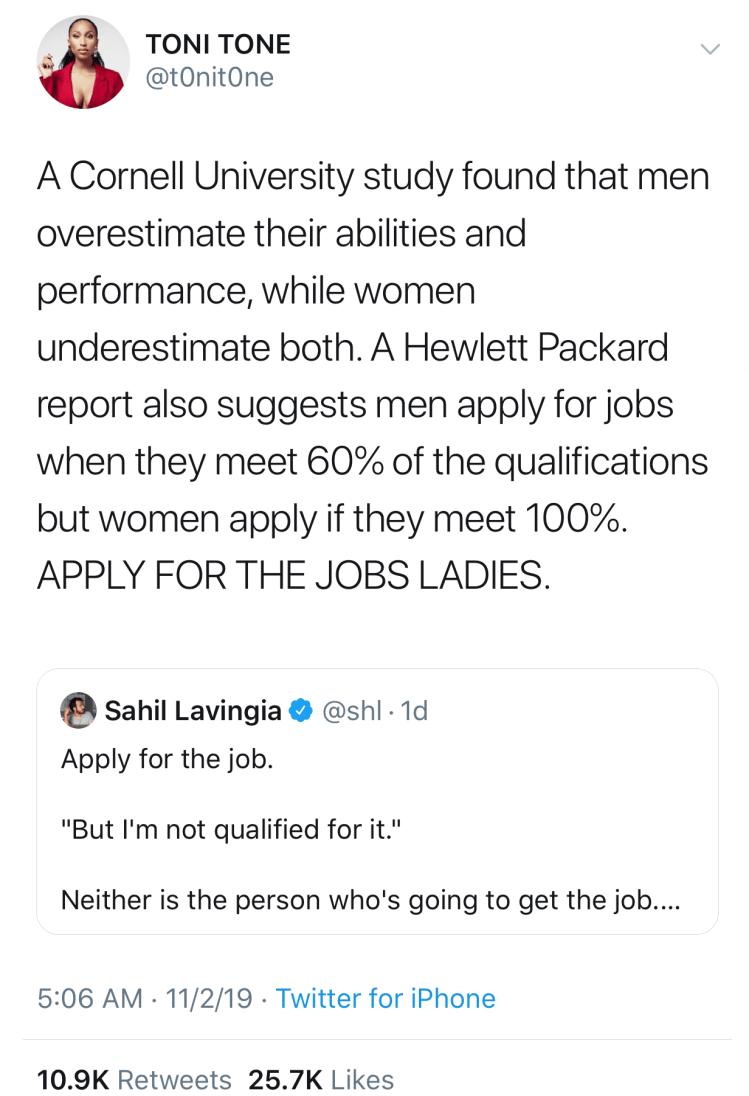Viewport: 749px width, 1096px height.
Task: Click the 5:06 AM tweet time
Action: (x=89, y=998)
